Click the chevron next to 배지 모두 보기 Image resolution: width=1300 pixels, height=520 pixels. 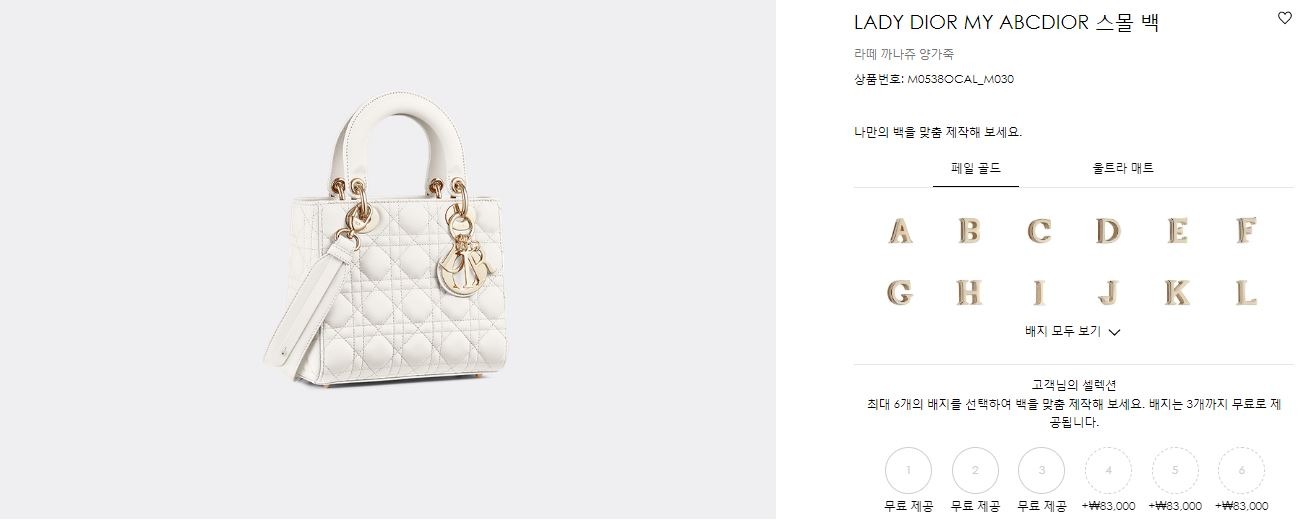point(1114,332)
